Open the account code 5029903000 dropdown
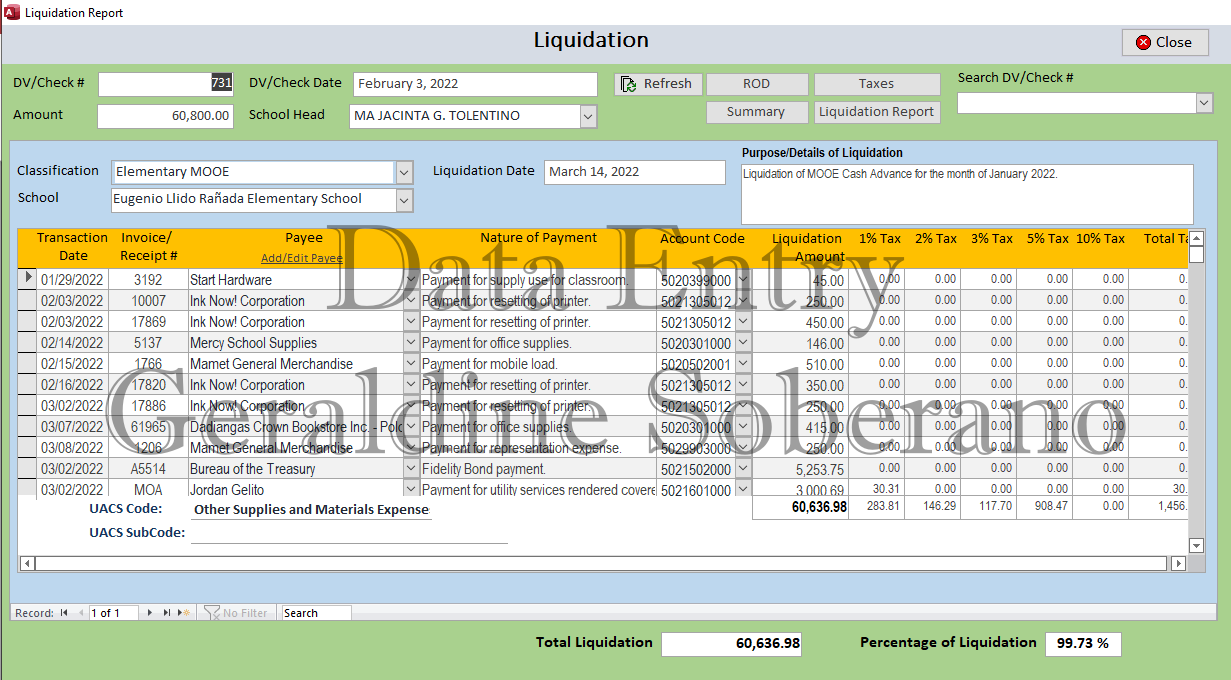 743,448
